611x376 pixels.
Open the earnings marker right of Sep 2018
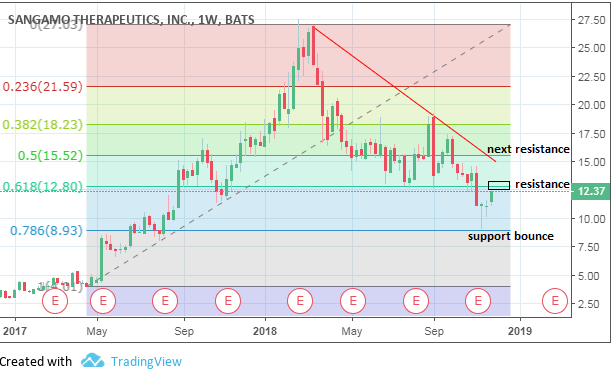478,301
